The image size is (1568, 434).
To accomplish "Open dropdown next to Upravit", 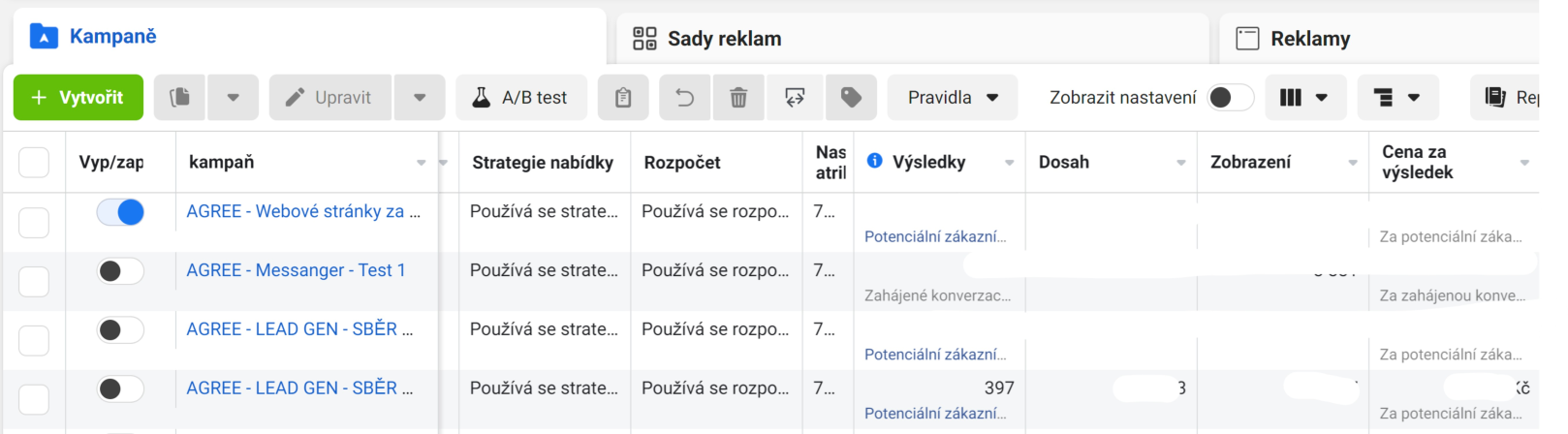I will [420, 98].
